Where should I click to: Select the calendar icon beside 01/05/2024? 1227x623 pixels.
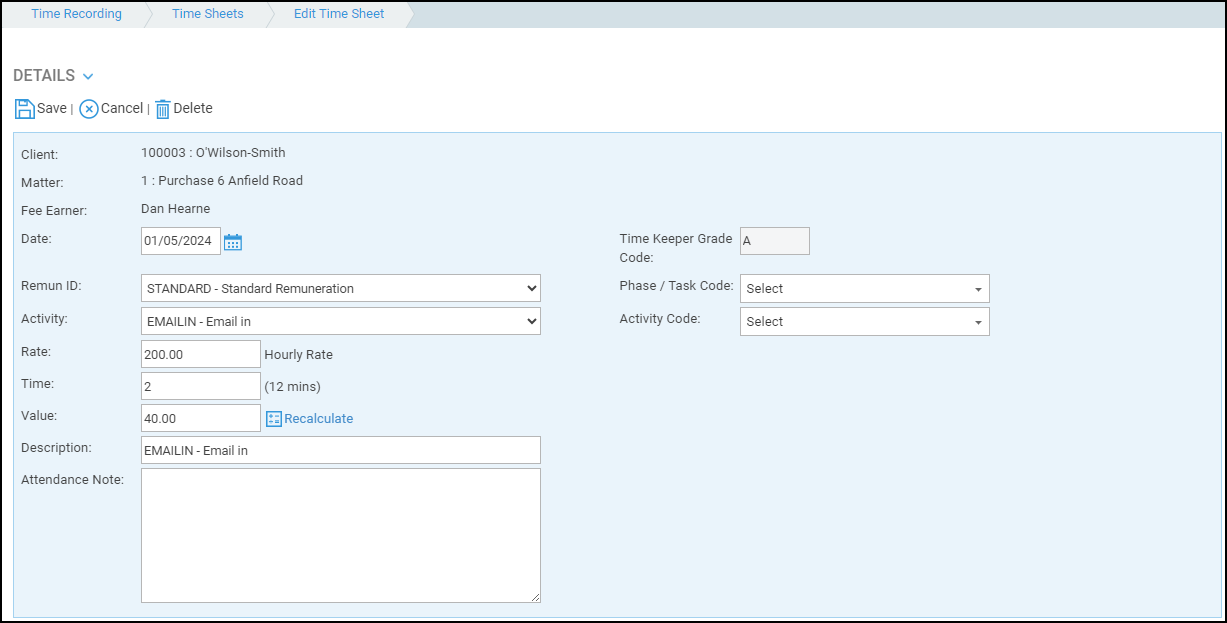click(234, 240)
